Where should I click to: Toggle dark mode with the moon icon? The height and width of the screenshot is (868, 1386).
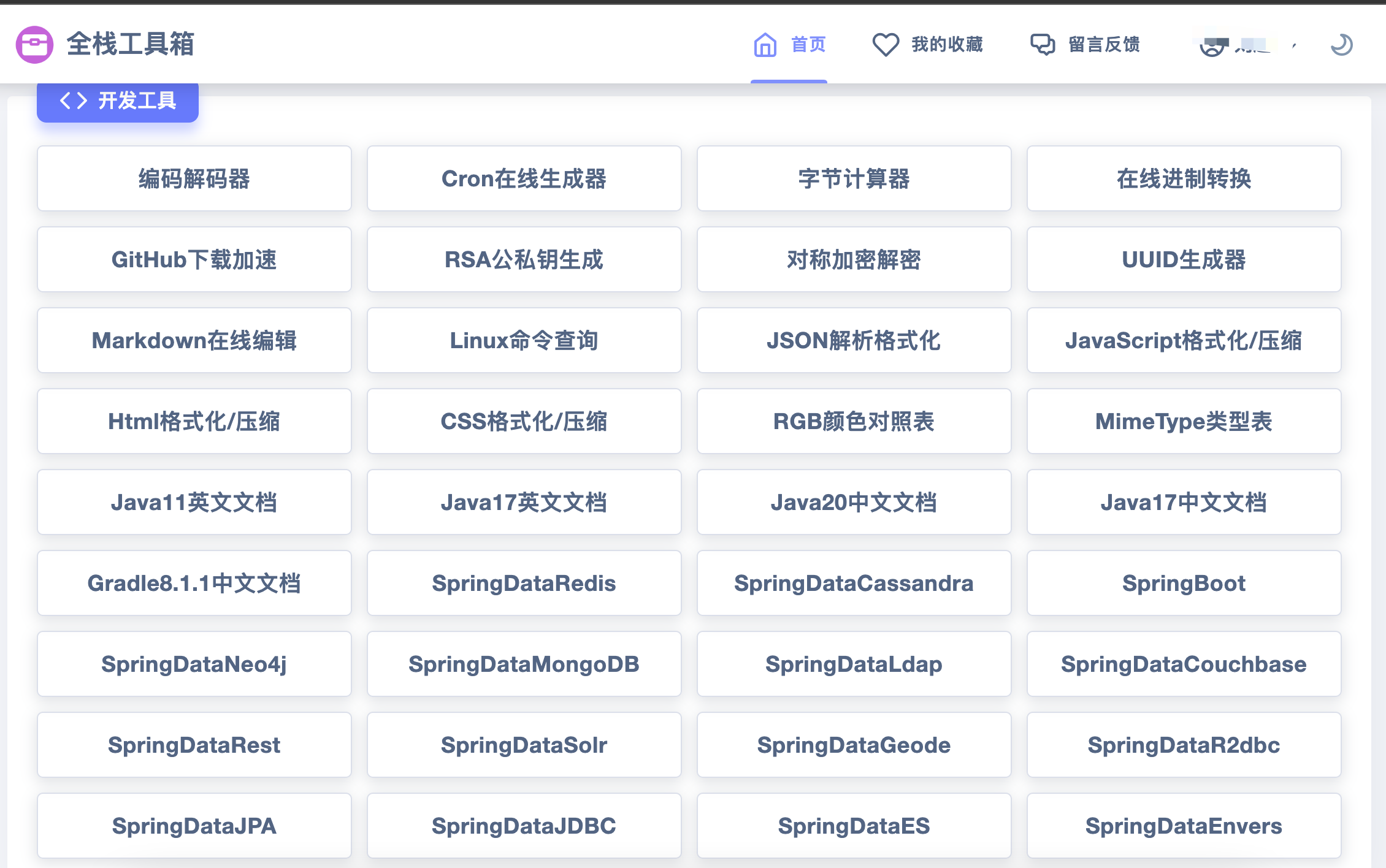[x=1341, y=45]
